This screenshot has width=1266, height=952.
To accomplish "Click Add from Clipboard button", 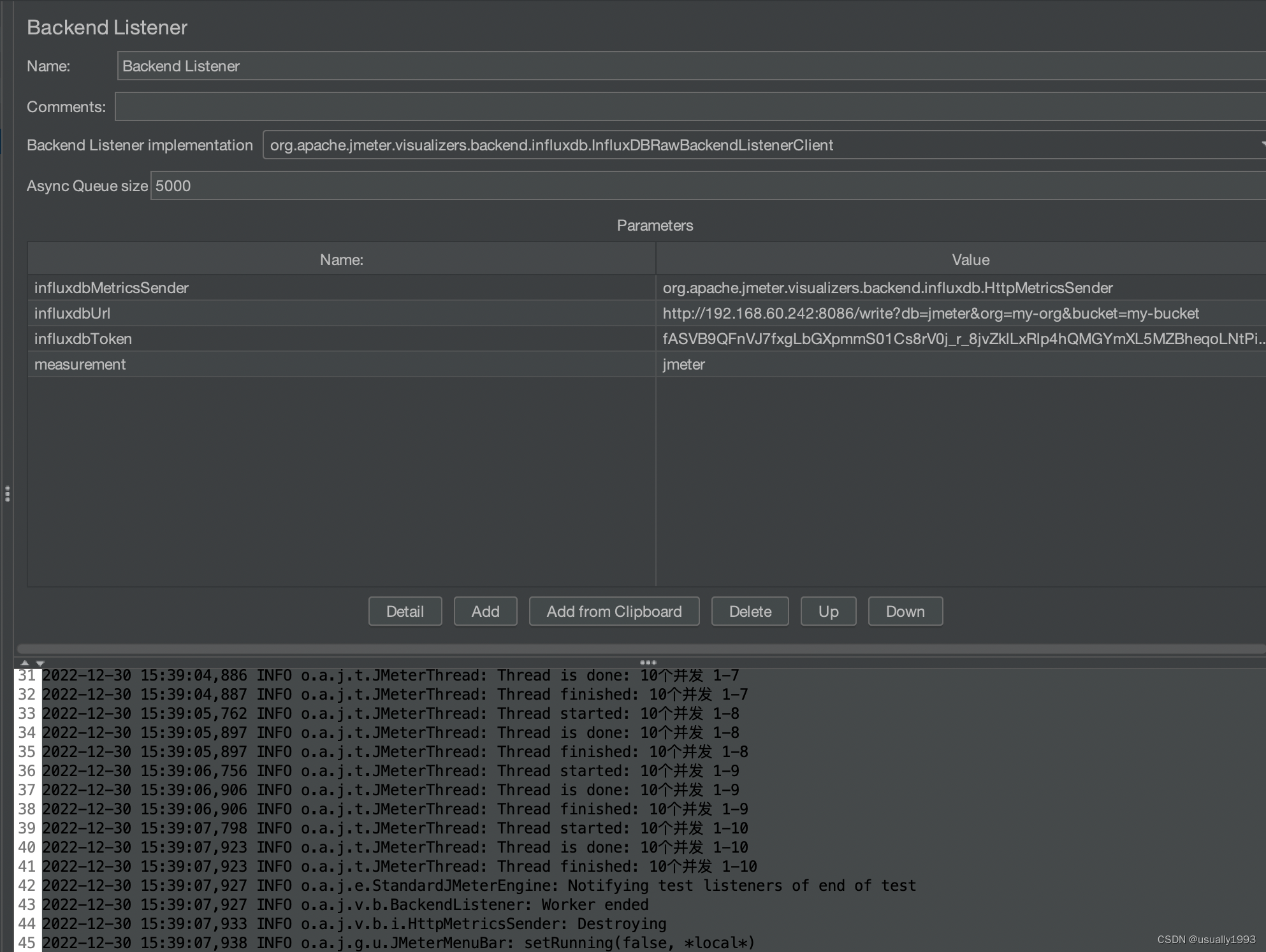I will tap(614, 611).
